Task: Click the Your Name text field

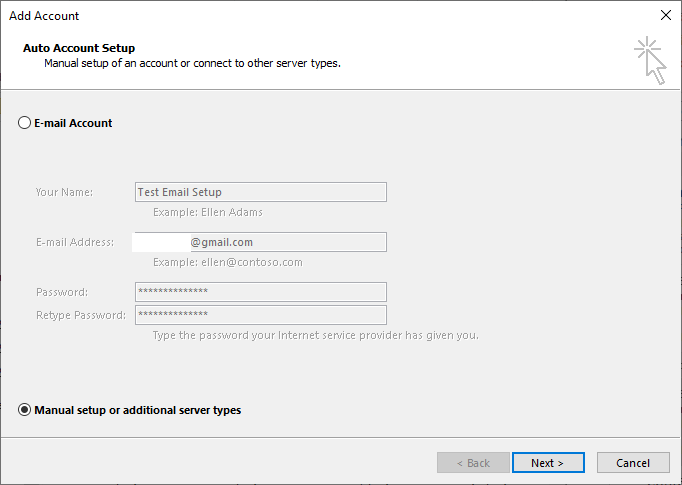Action: (x=260, y=192)
